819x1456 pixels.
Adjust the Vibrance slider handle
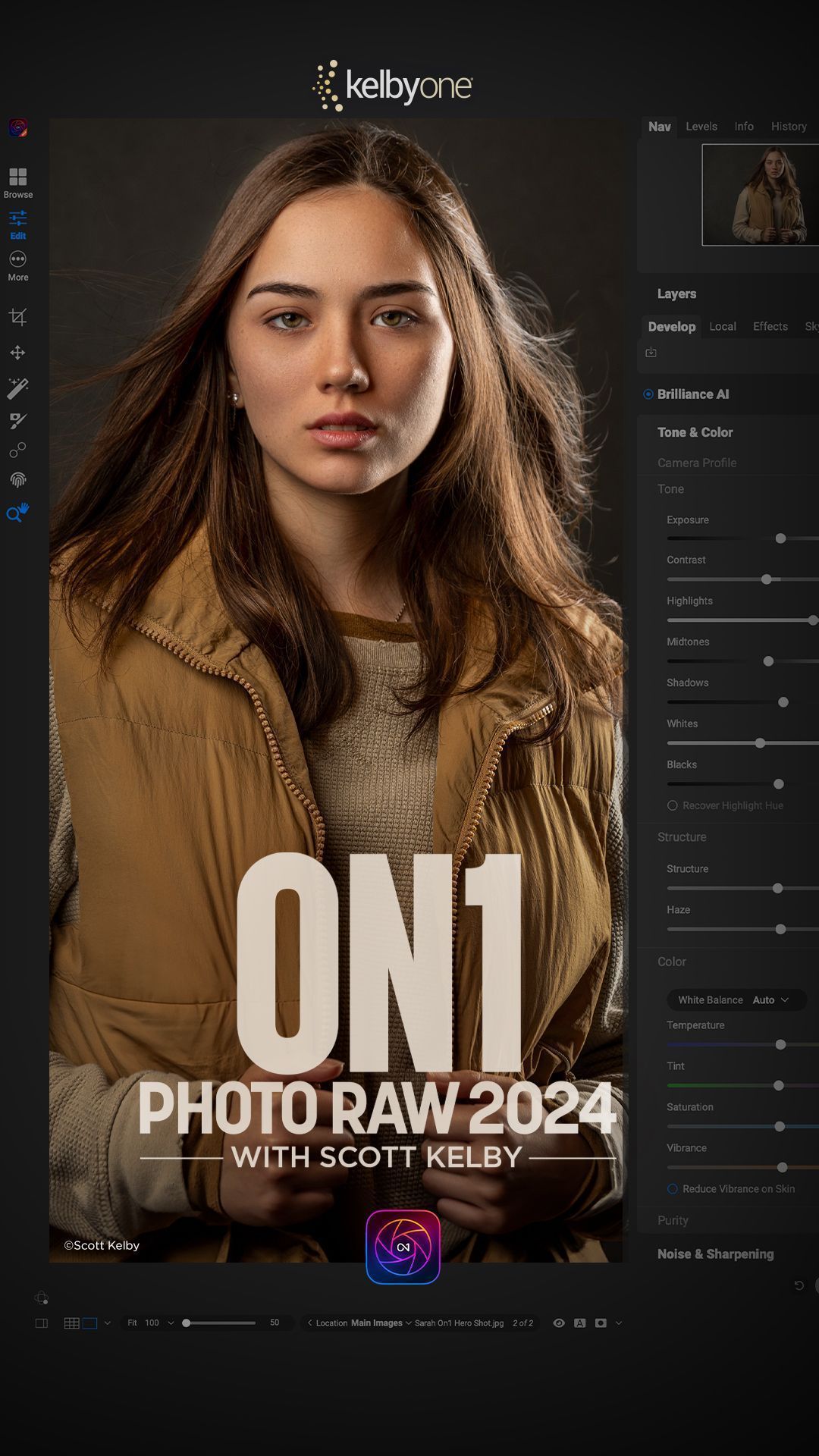[782, 1168]
